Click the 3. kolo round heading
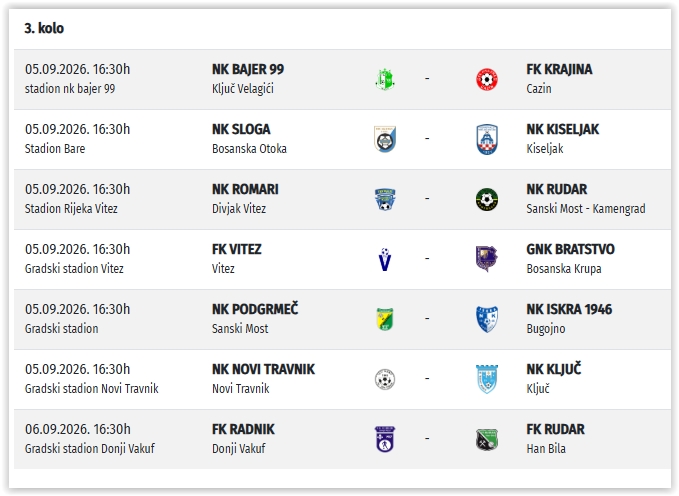 [44, 28]
